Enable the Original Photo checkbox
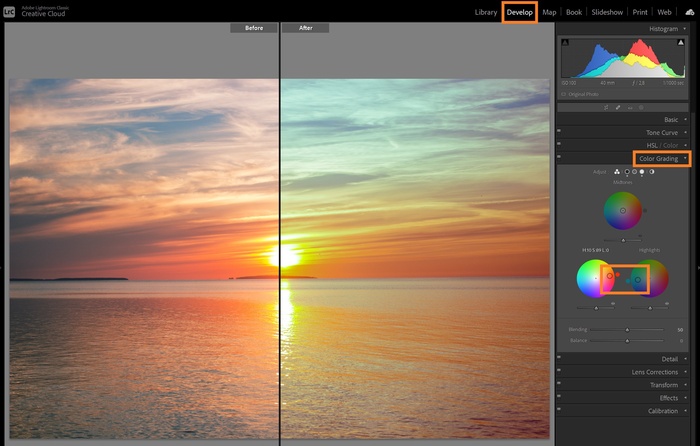 (x=563, y=95)
